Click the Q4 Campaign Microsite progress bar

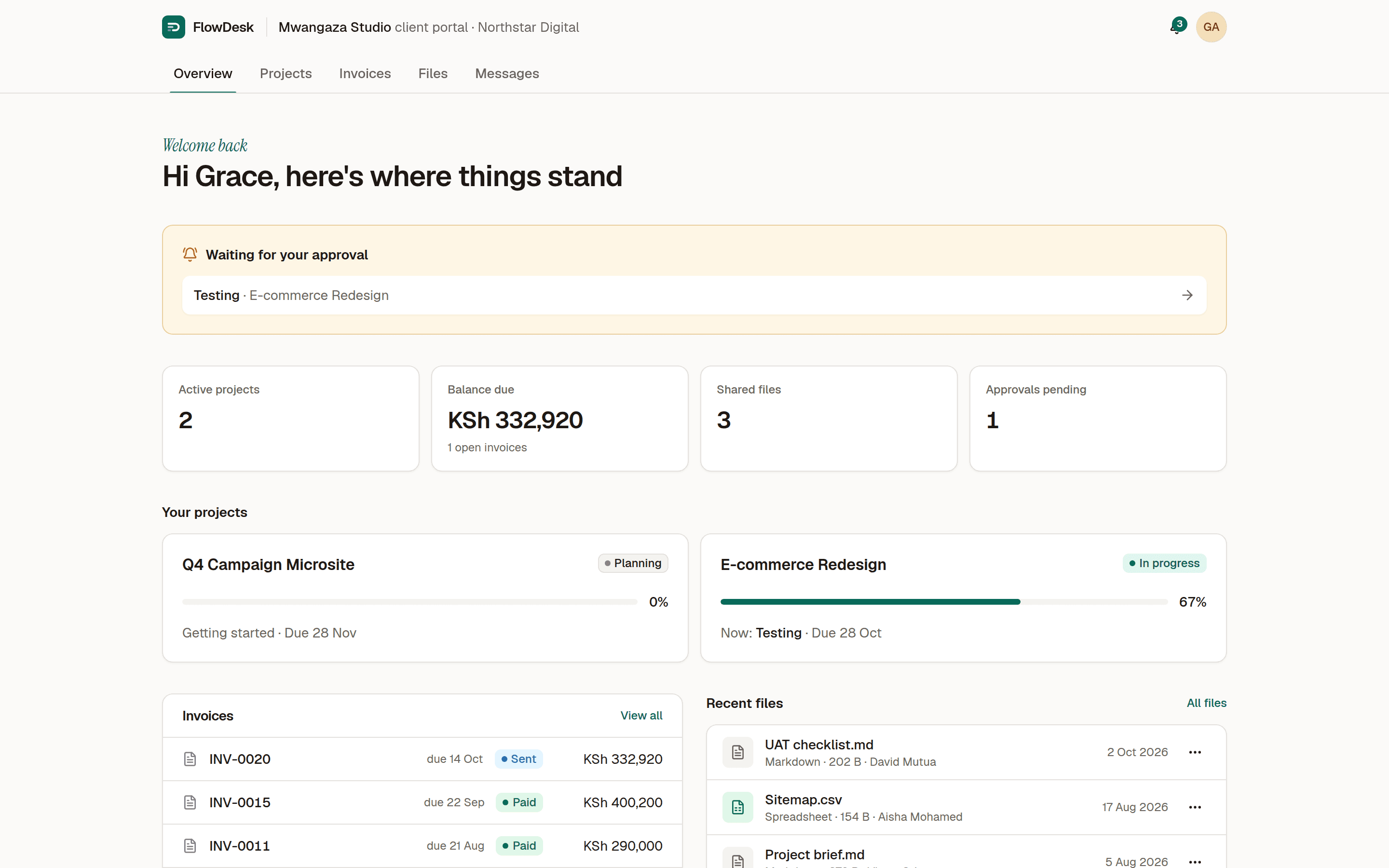coord(410,602)
